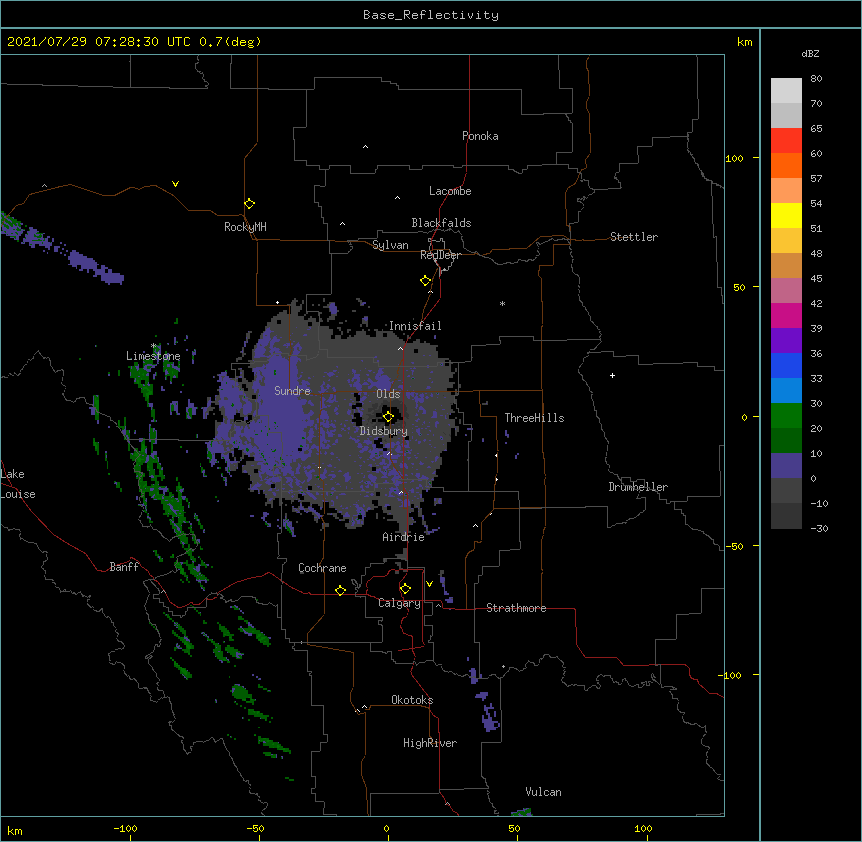This screenshot has height=842, width=862.
Task: Click the RockyMH map label
Action: click(x=245, y=227)
